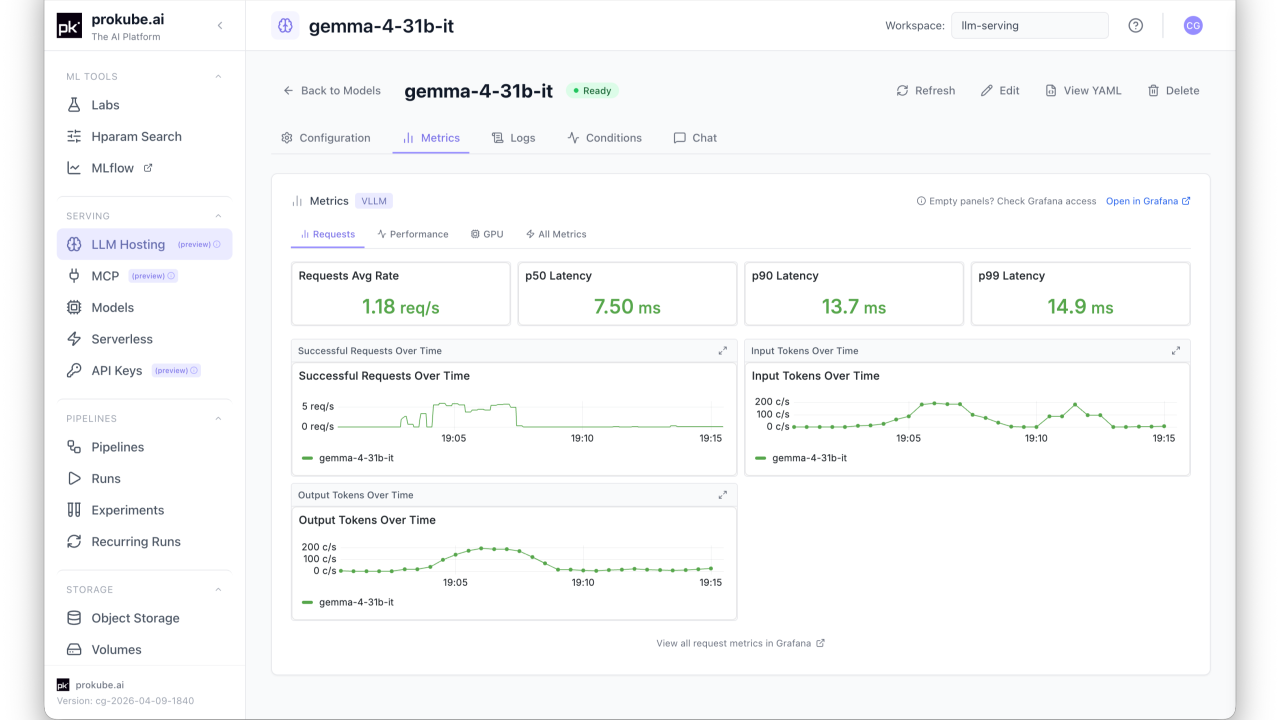1280x720 pixels.
Task: Click the p50 Latency 7.50 ms value
Action: pos(627,307)
